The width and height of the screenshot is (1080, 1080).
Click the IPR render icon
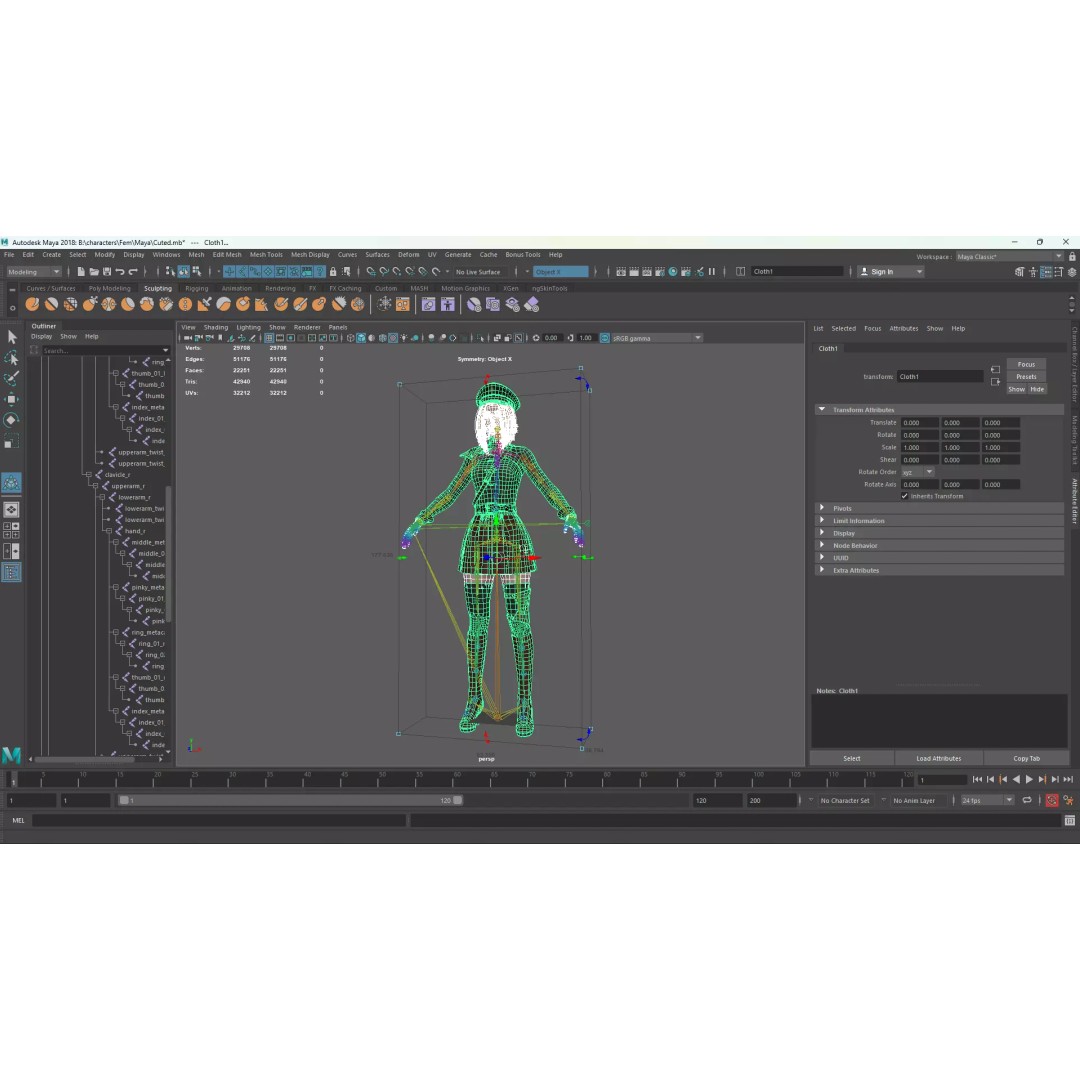coord(647,271)
